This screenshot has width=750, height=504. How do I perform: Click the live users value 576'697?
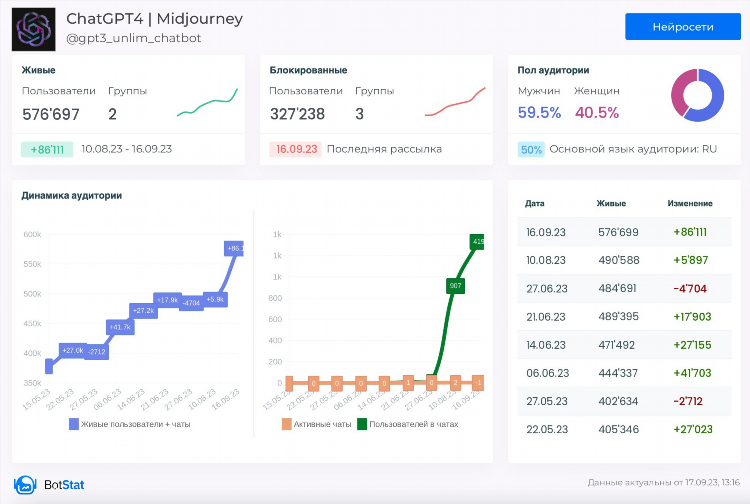point(51,114)
